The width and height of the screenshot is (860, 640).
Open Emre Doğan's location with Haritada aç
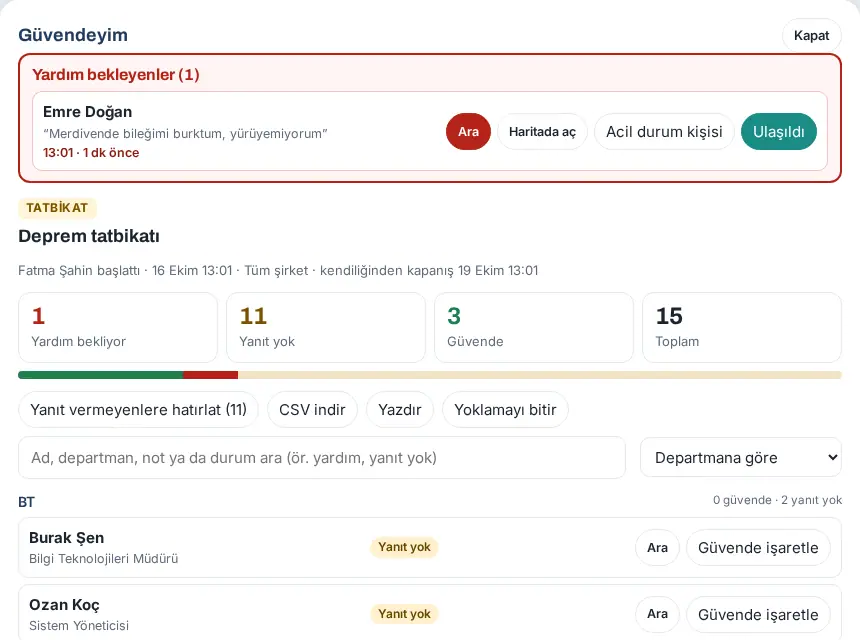pos(542,132)
